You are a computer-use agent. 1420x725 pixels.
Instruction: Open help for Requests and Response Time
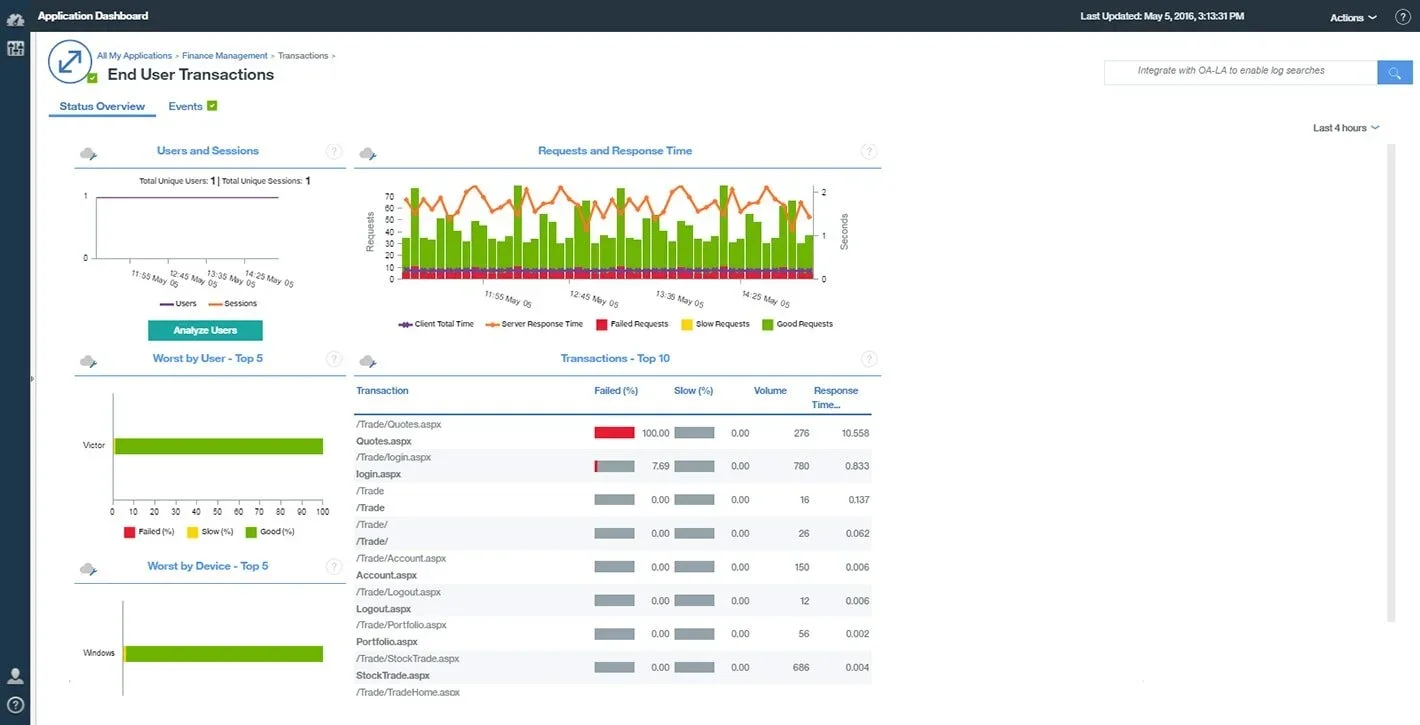pyautogui.click(x=869, y=152)
